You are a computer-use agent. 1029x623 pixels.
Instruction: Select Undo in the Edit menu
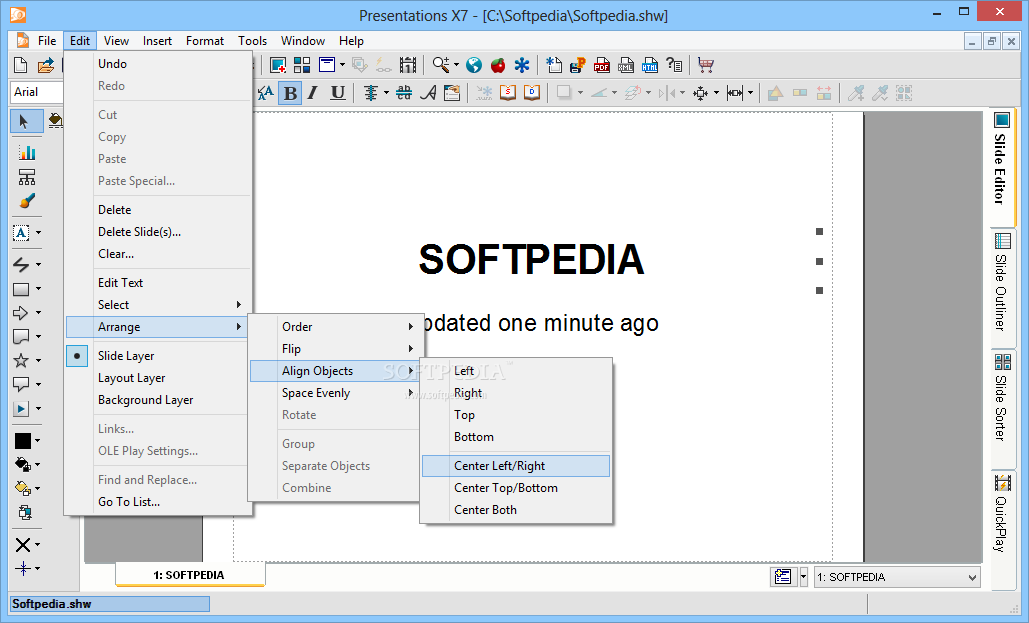point(158,64)
